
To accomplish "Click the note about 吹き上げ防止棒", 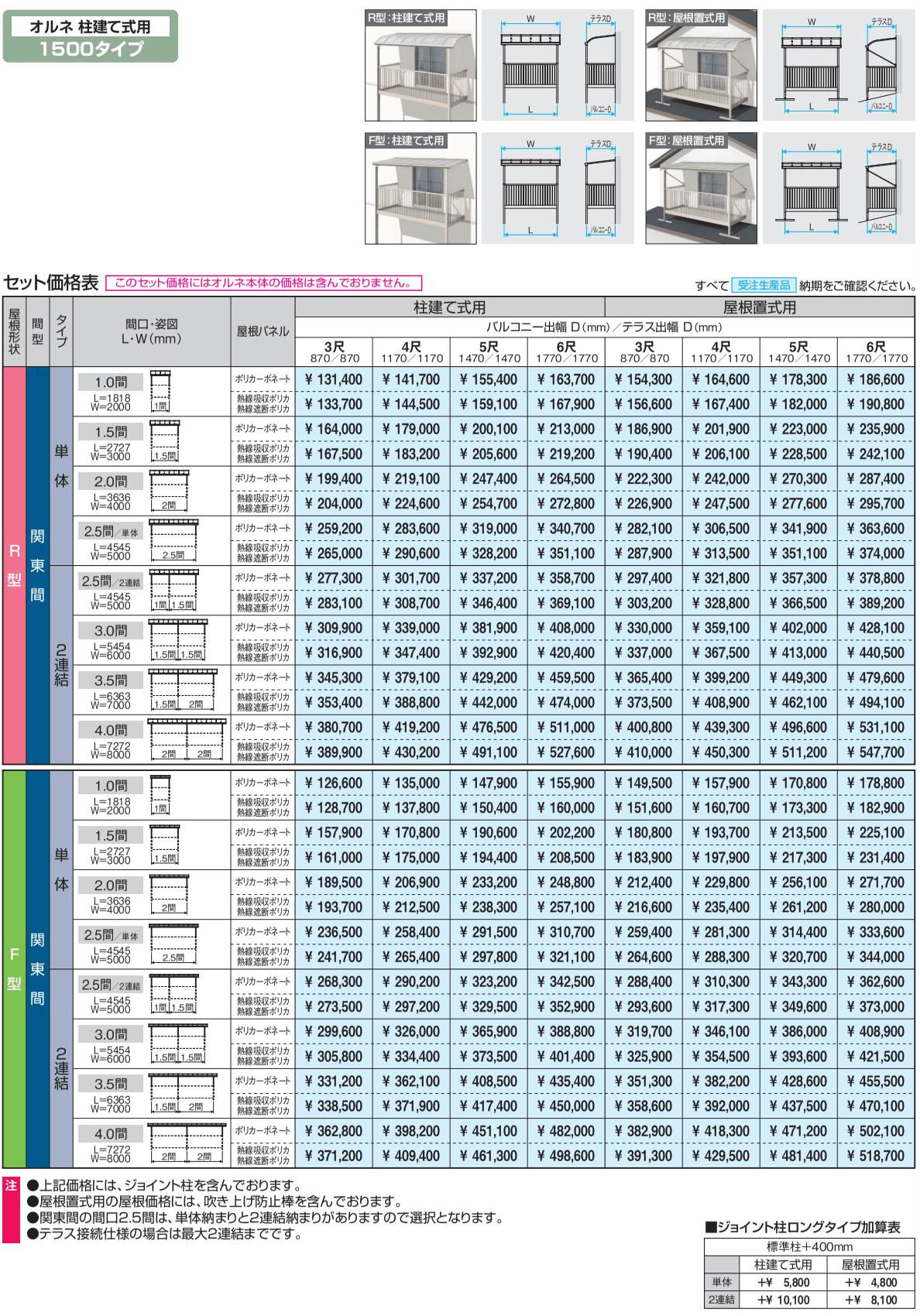I will click(215, 1201).
